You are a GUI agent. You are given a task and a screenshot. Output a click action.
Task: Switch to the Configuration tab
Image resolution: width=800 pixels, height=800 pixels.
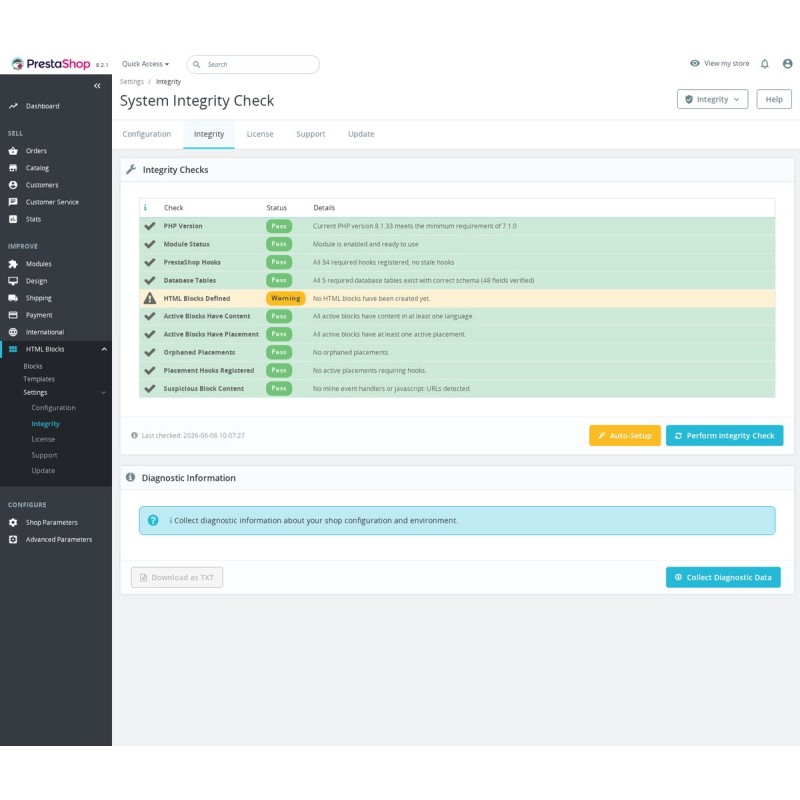(x=147, y=134)
